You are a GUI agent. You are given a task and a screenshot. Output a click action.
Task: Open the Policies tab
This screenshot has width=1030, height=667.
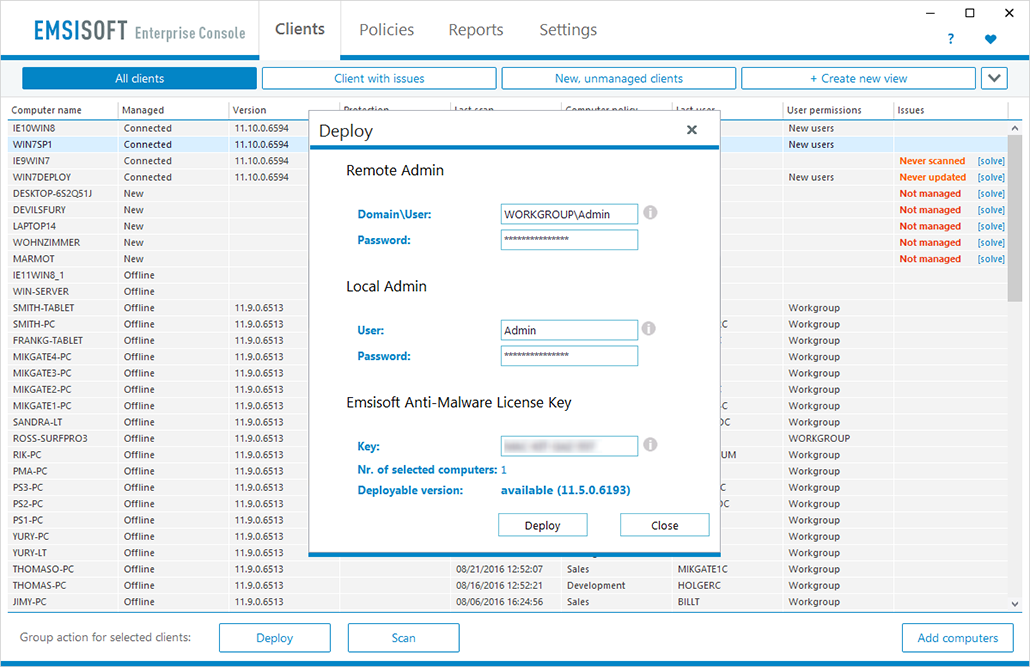pyautogui.click(x=386, y=30)
